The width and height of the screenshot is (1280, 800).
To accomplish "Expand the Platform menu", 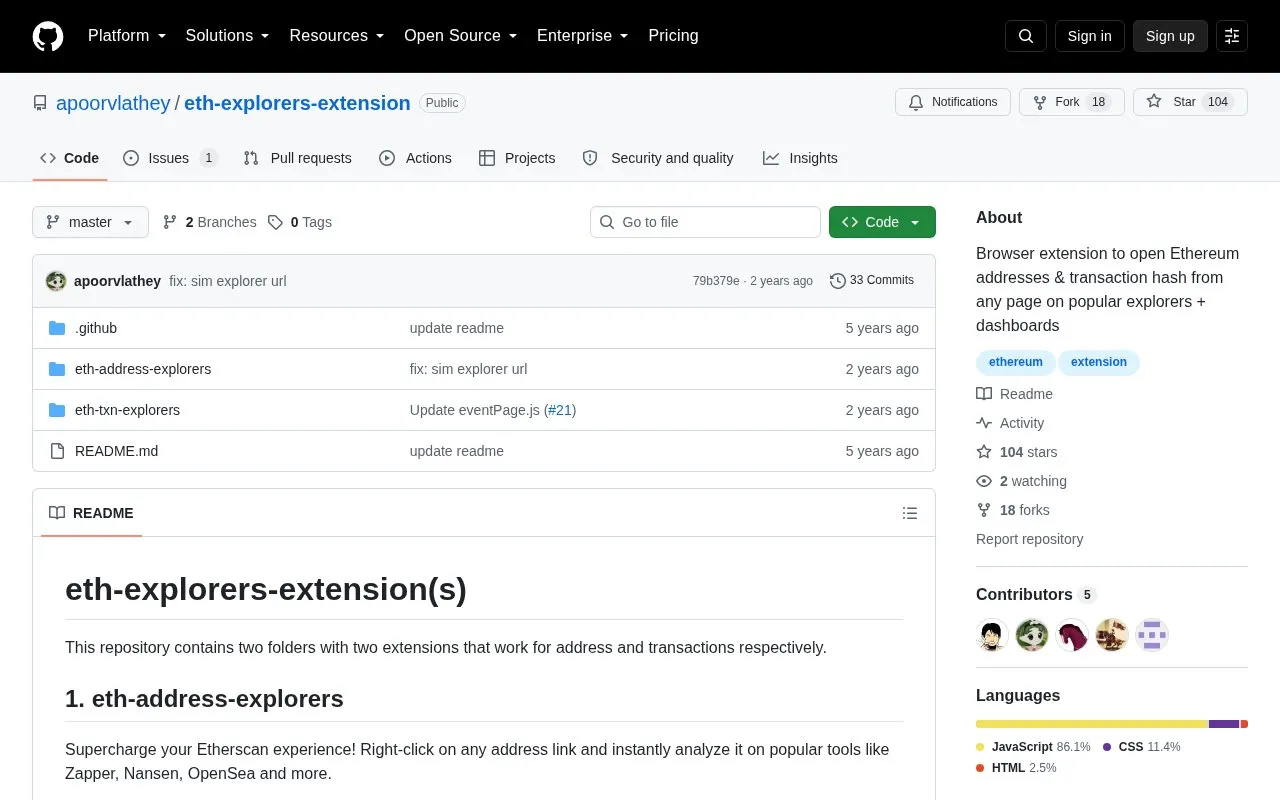I will click(x=127, y=36).
